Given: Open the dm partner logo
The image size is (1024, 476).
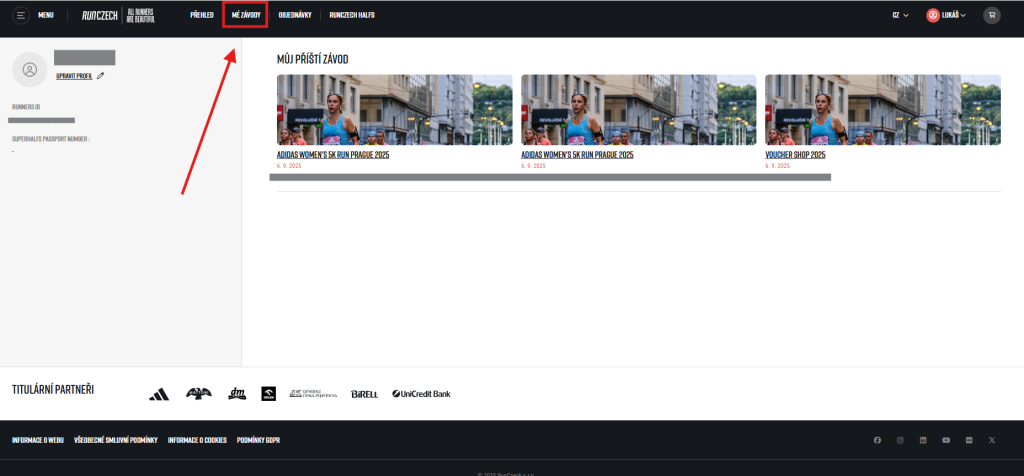Looking at the screenshot, I should point(237,393).
